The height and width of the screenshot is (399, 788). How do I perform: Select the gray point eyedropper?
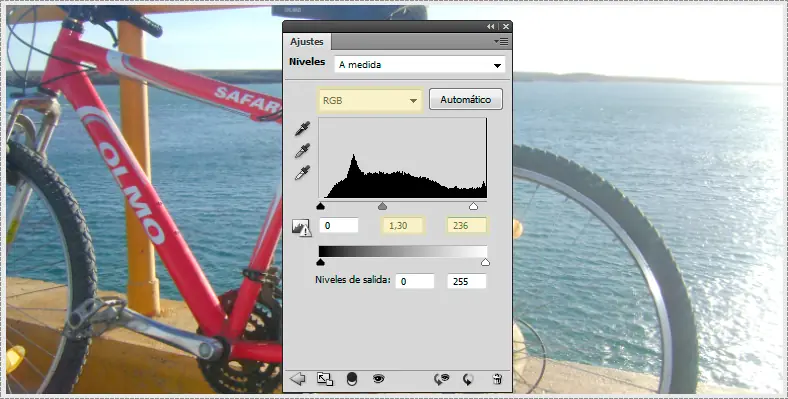coord(302,150)
